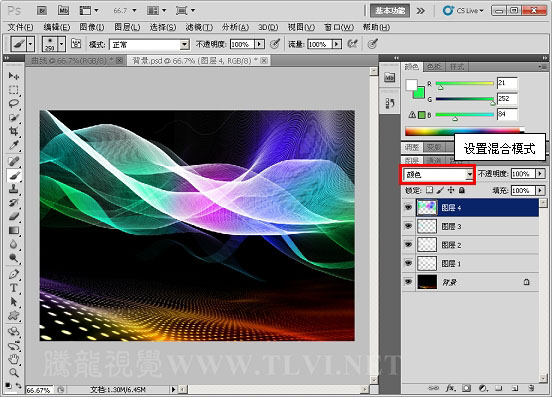This screenshot has height=397, width=552.
Task: Switch to the 色板 panel tab
Action: [434, 67]
